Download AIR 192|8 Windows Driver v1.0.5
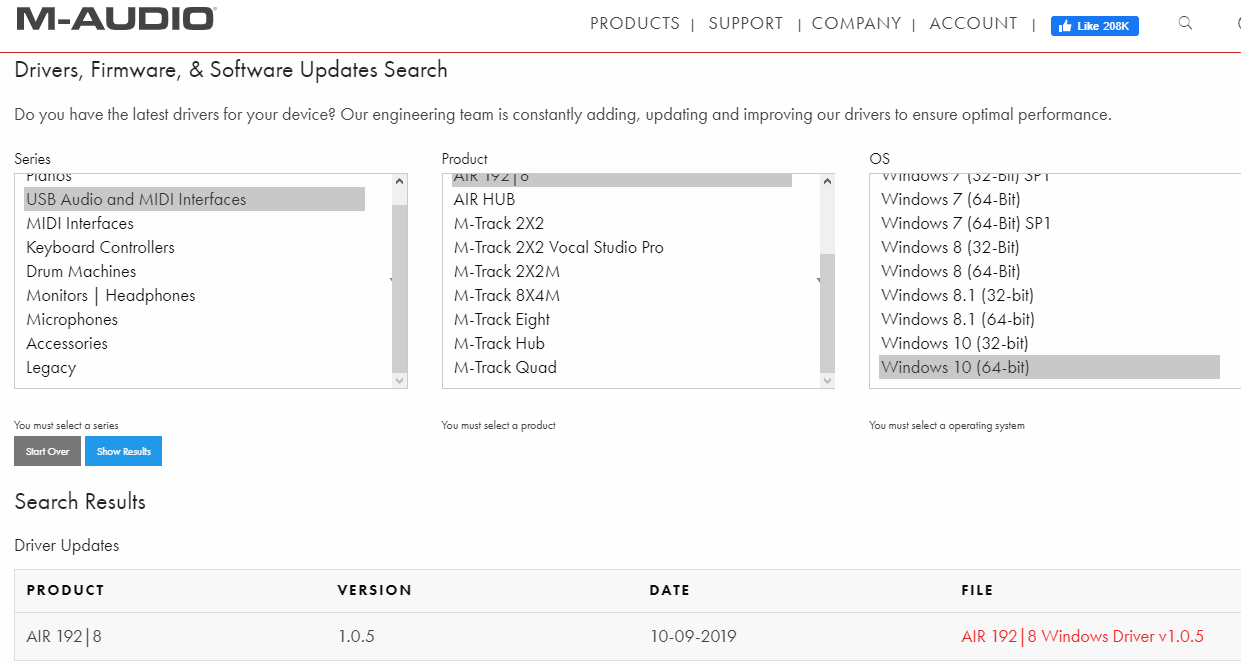 (1082, 637)
